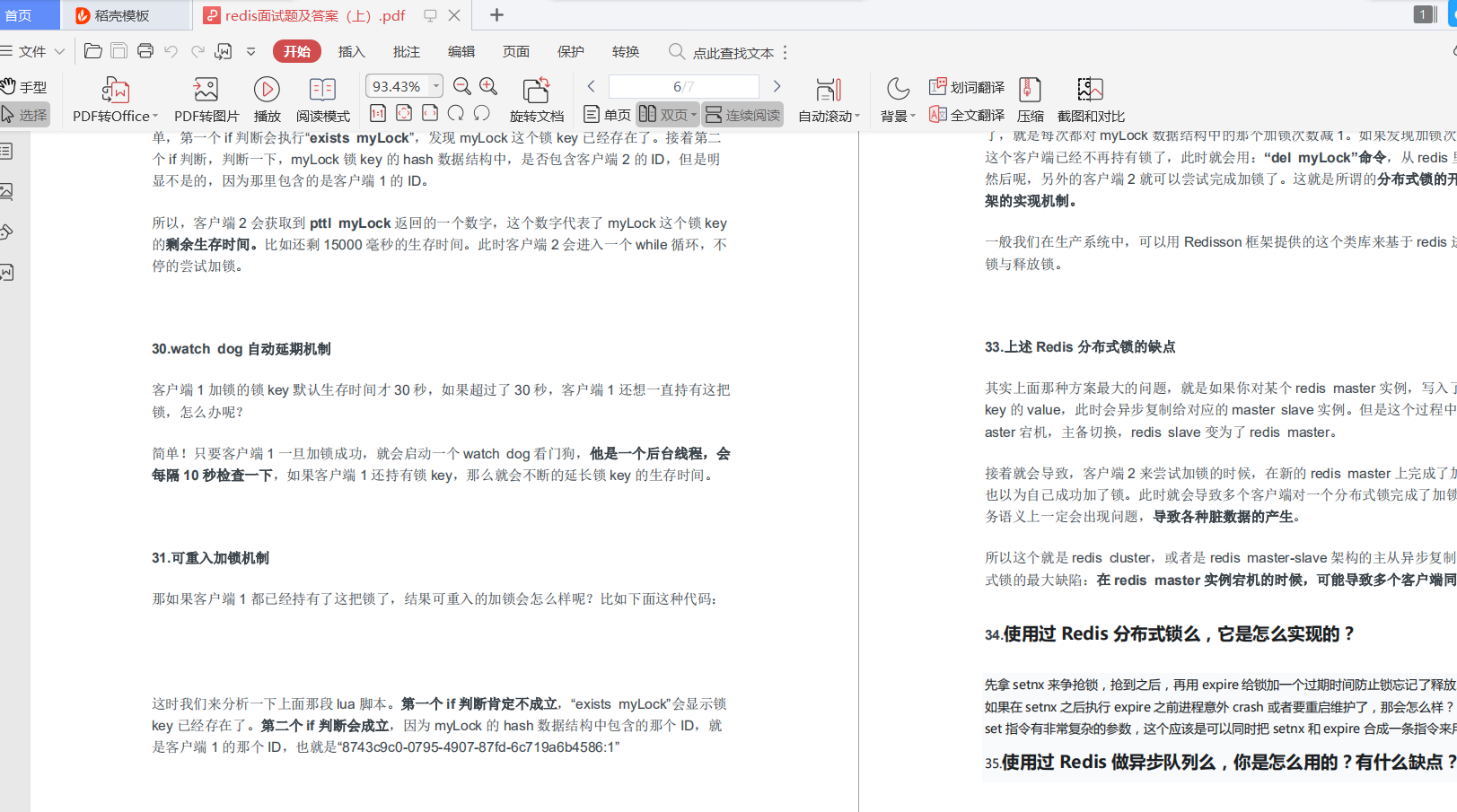
Task: Open the more options vertical dots
Action: 786,52
